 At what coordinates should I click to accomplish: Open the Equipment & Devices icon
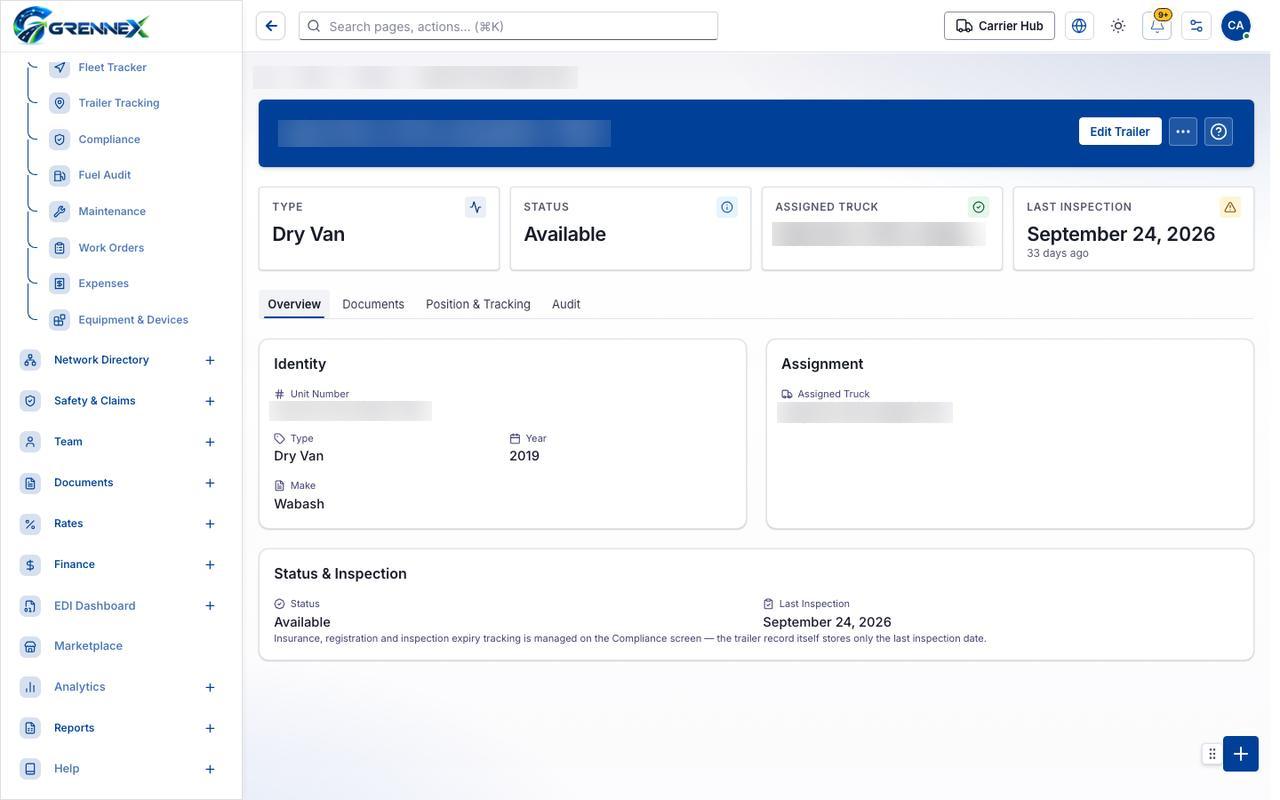point(60,319)
